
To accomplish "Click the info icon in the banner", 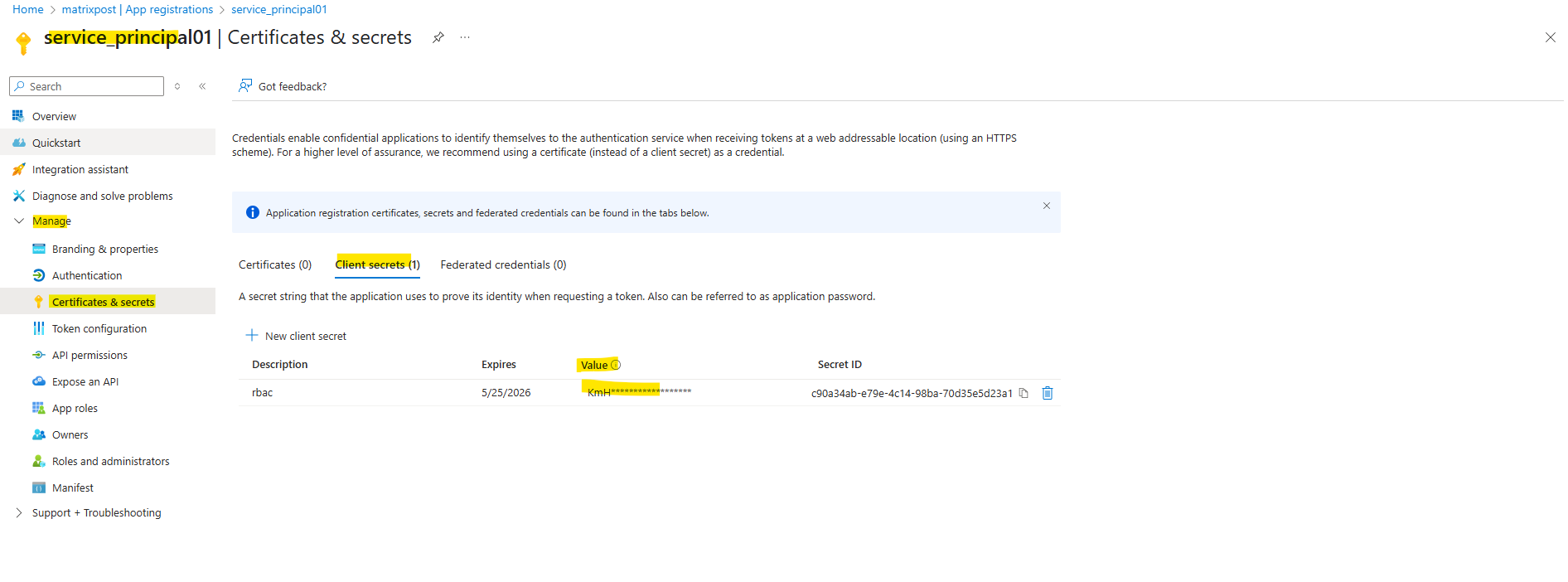I will [x=253, y=212].
